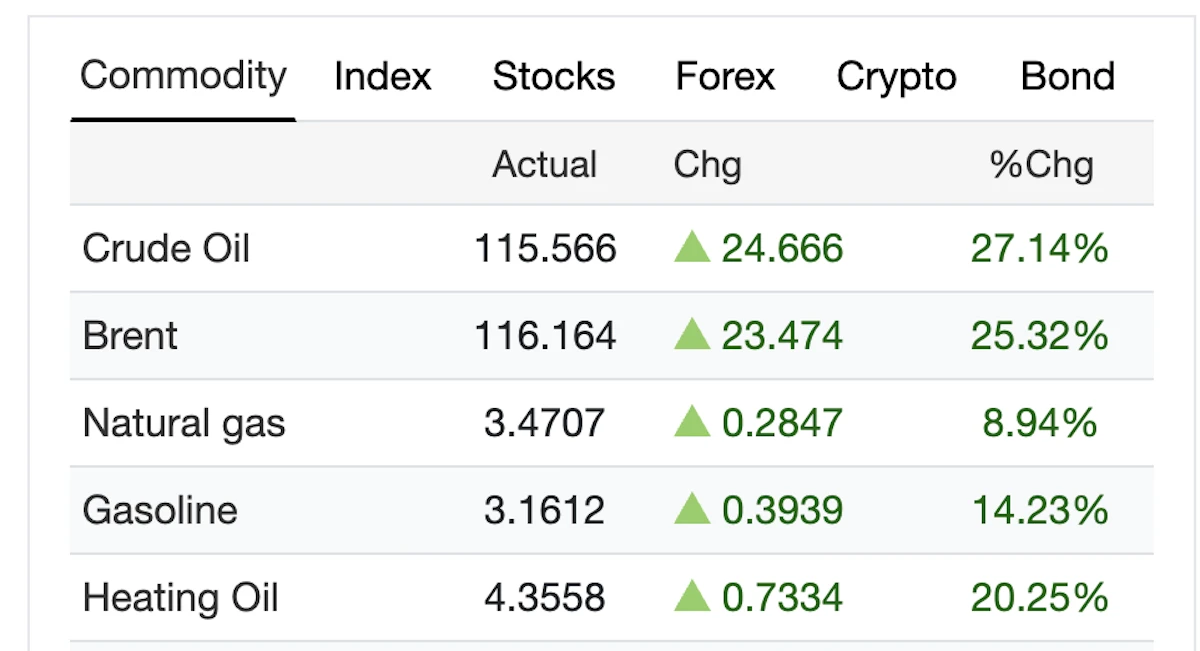Click the %Chg column header
Image resolution: width=1200 pixels, height=651 pixels.
1041,165
